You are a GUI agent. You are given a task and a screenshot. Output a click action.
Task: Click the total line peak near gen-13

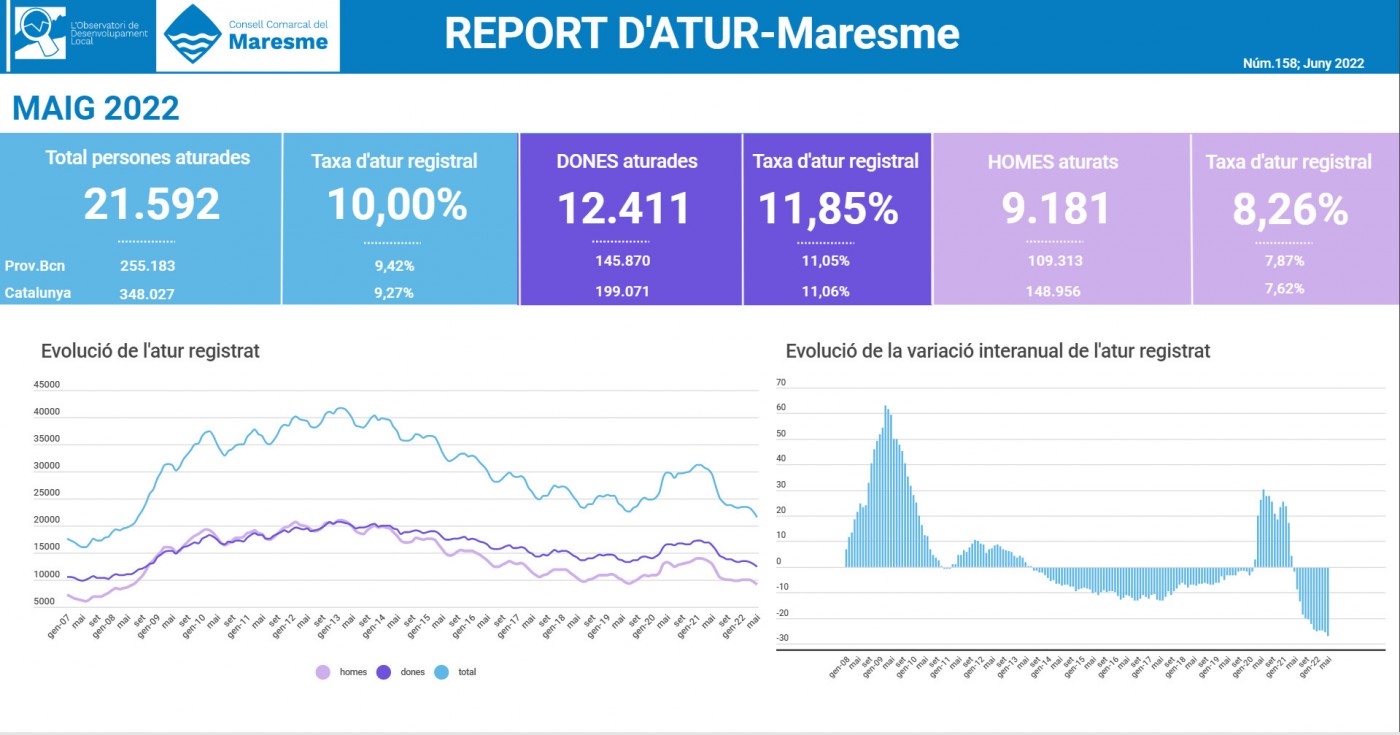341,408
